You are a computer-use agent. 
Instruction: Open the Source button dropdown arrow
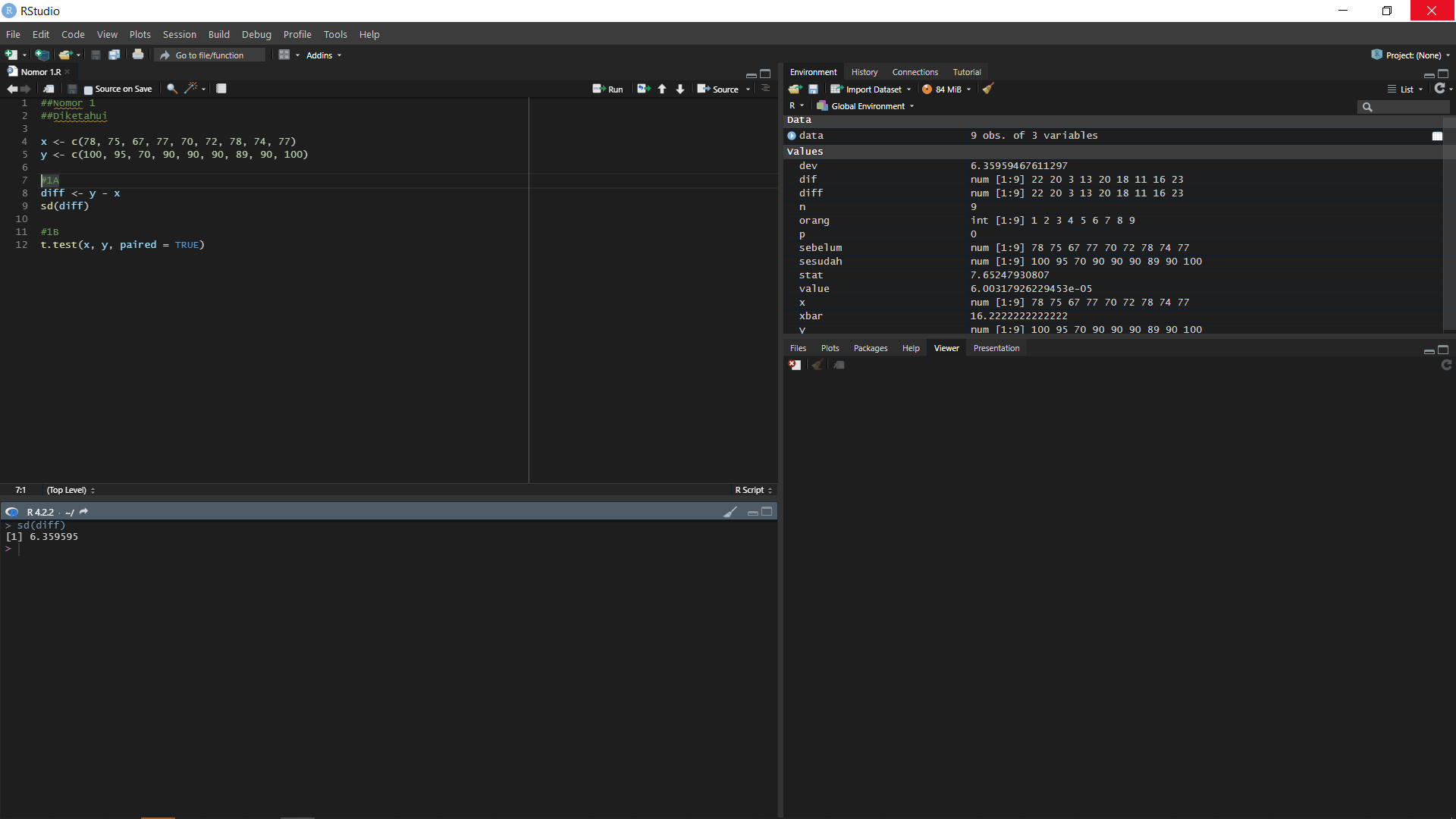[747, 89]
